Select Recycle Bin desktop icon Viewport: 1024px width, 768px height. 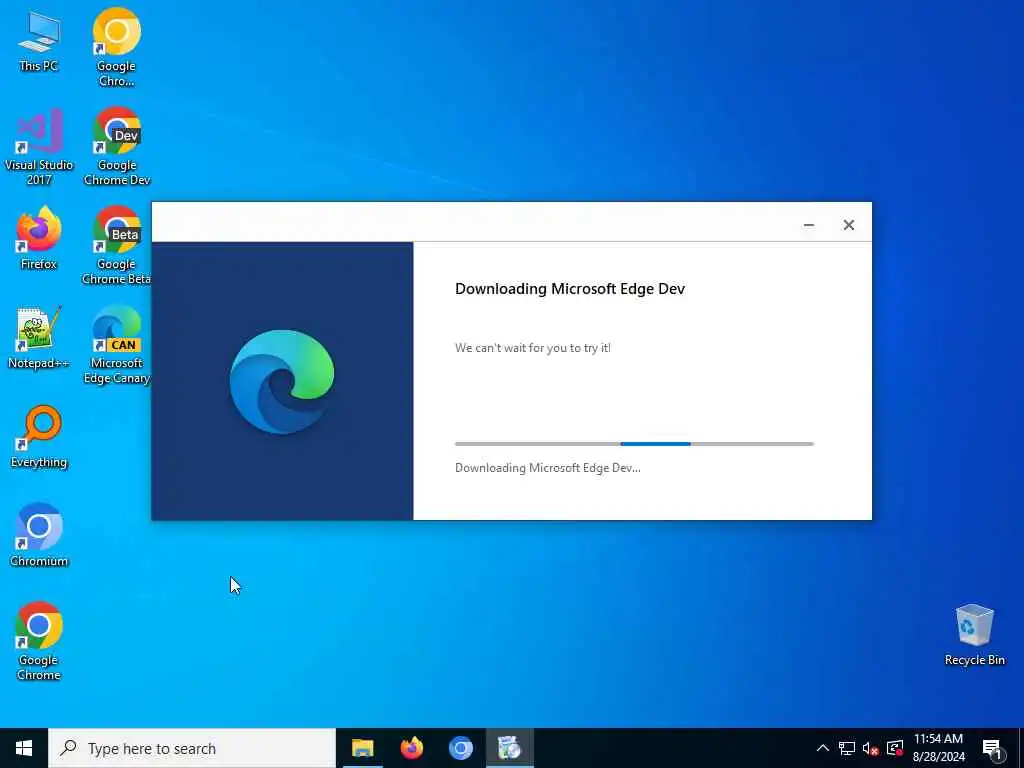point(974,635)
